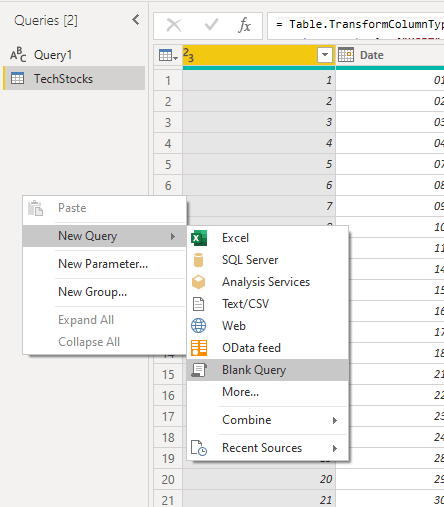The width and height of the screenshot is (444, 507).
Task: Click the Excel source icon
Action: [199, 238]
